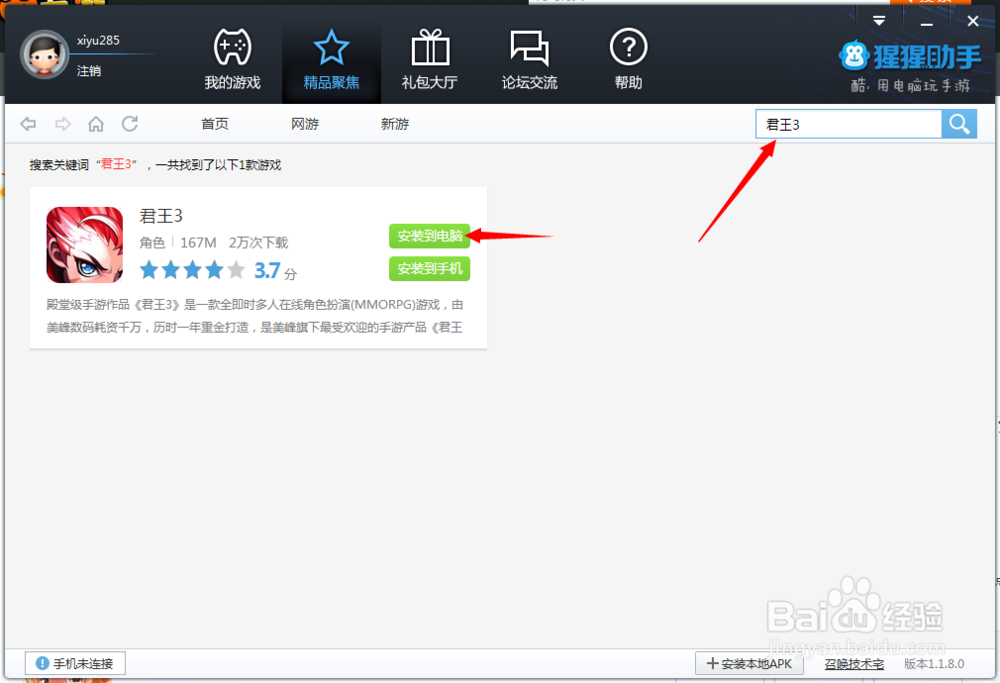Open the 首页 navigation item
Image resolution: width=1000 pixels, height=683 pixels.
click(x=215, y=124)
